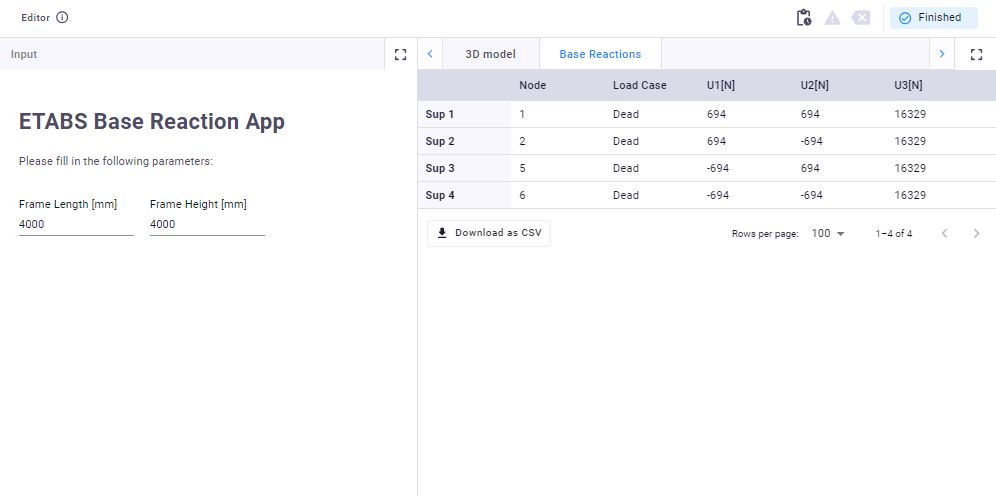Select the Base Reactions tab
Image resolution: width=996 pixels, height=496 pixels.
[600, 54]
